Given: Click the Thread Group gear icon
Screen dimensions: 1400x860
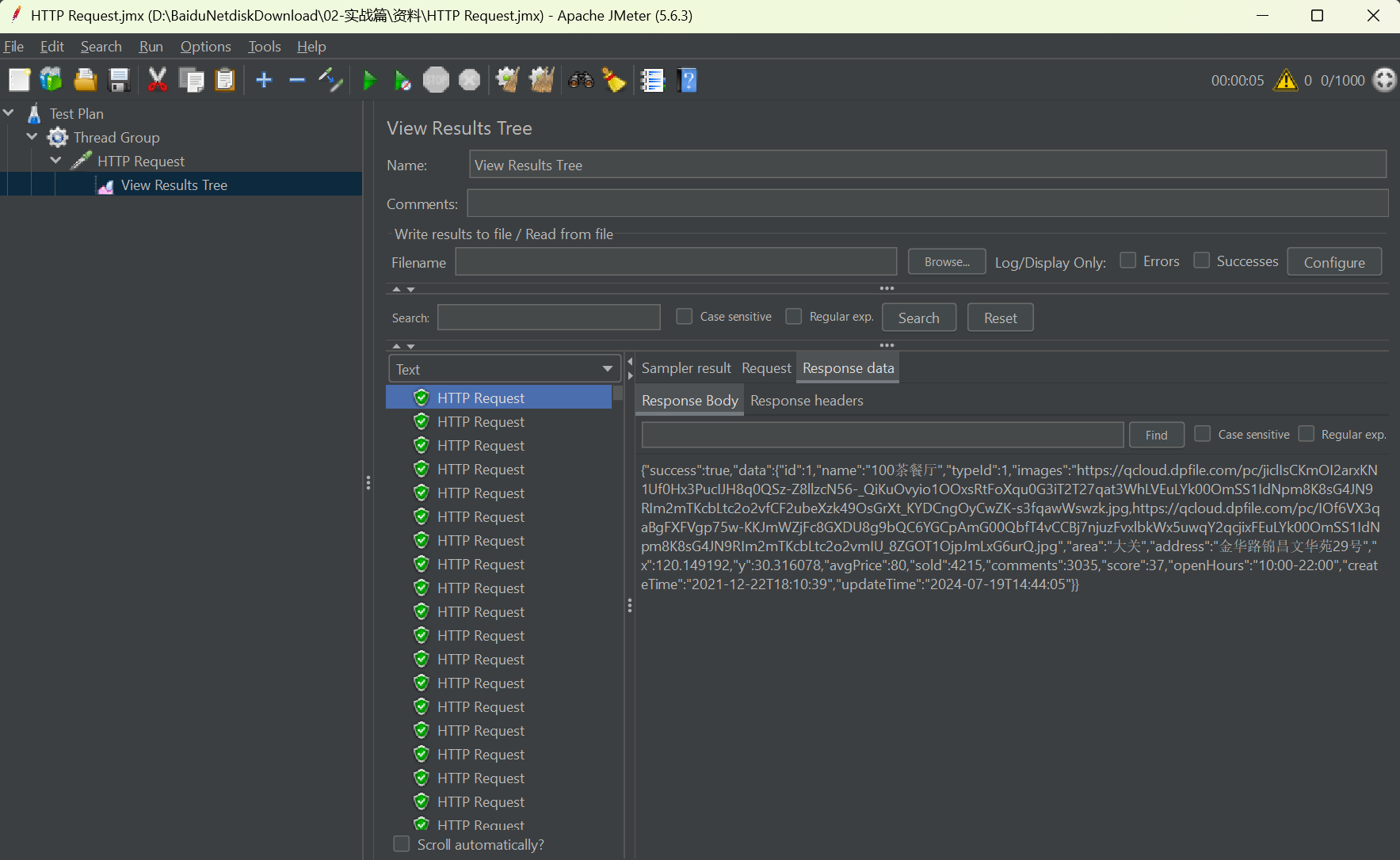Looking at the screenshot, I should [x=58, y=138].
